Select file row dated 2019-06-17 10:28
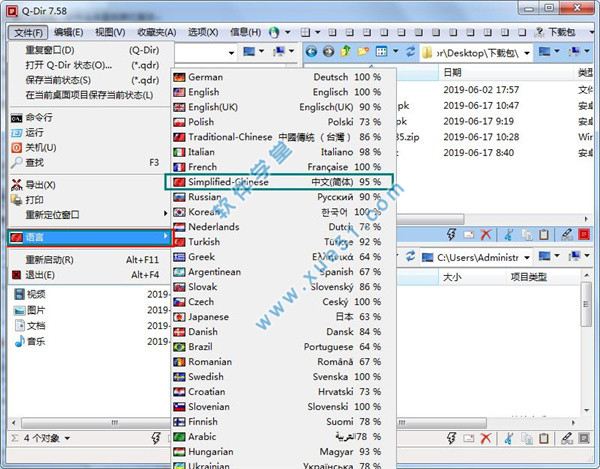This screenshot has width=600, height=469. 495,137
